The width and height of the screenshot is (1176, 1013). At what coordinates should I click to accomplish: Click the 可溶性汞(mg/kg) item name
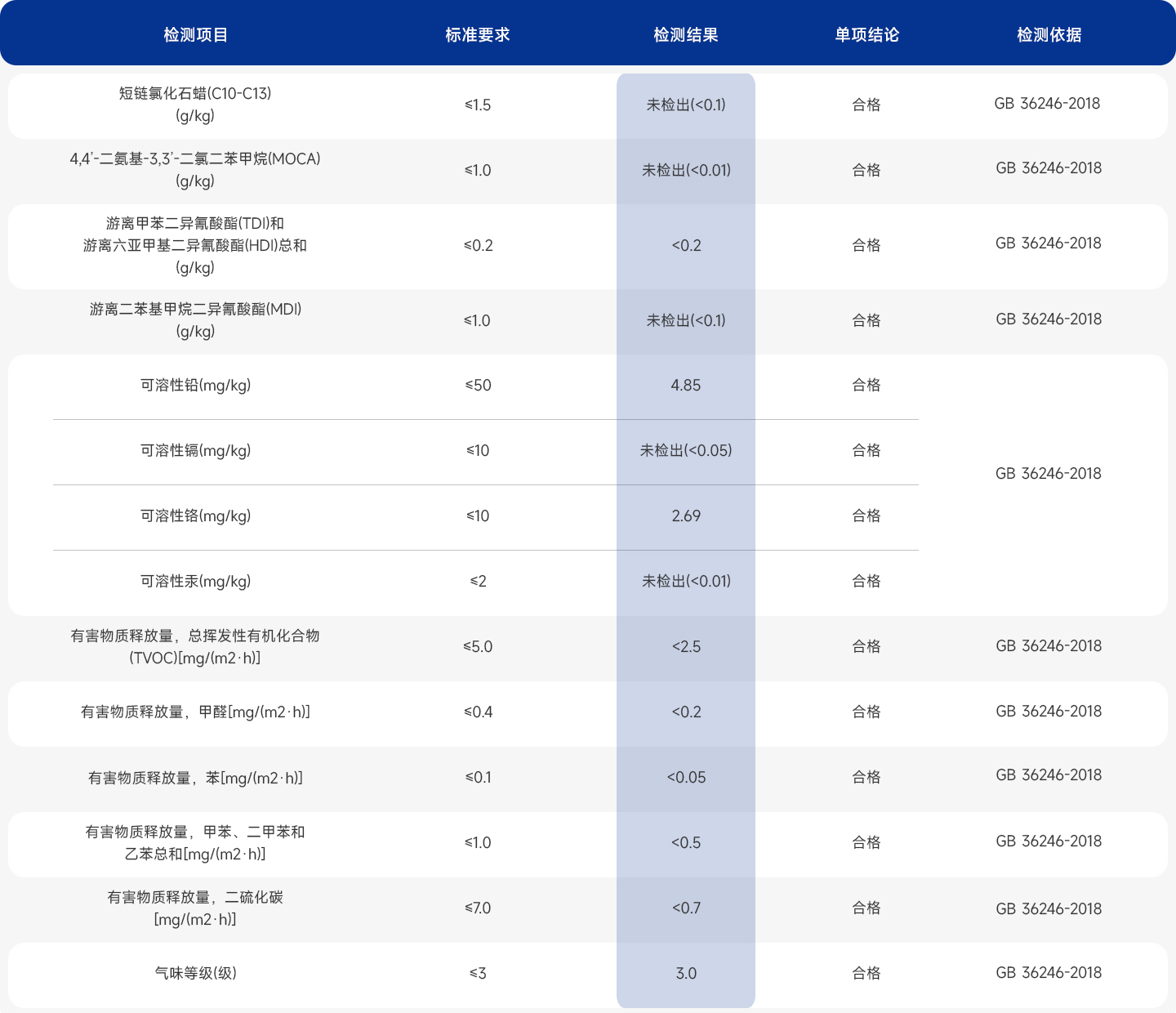[x=195, y=582]
